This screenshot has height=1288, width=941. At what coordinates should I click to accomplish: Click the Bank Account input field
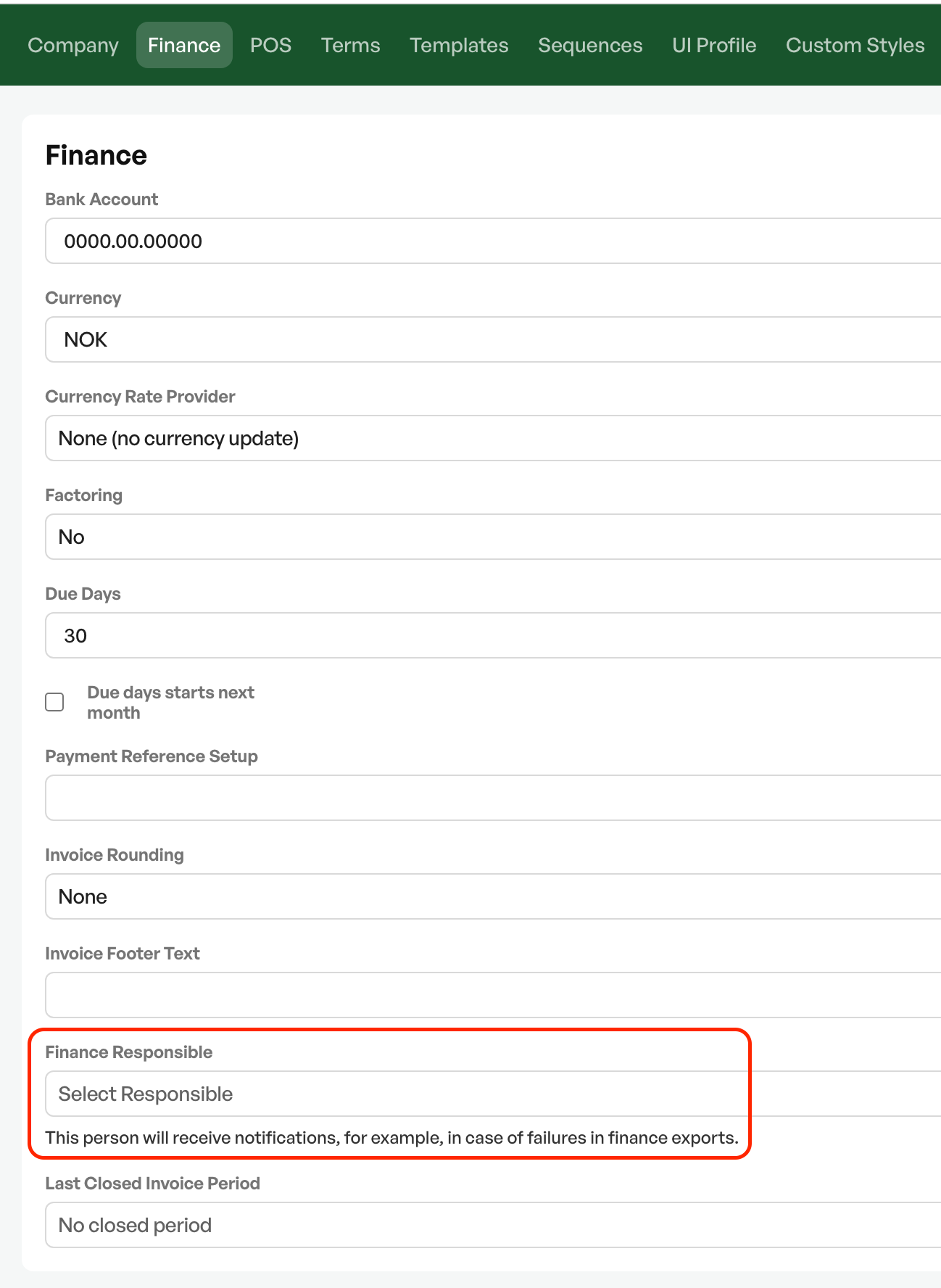(493, 241)
